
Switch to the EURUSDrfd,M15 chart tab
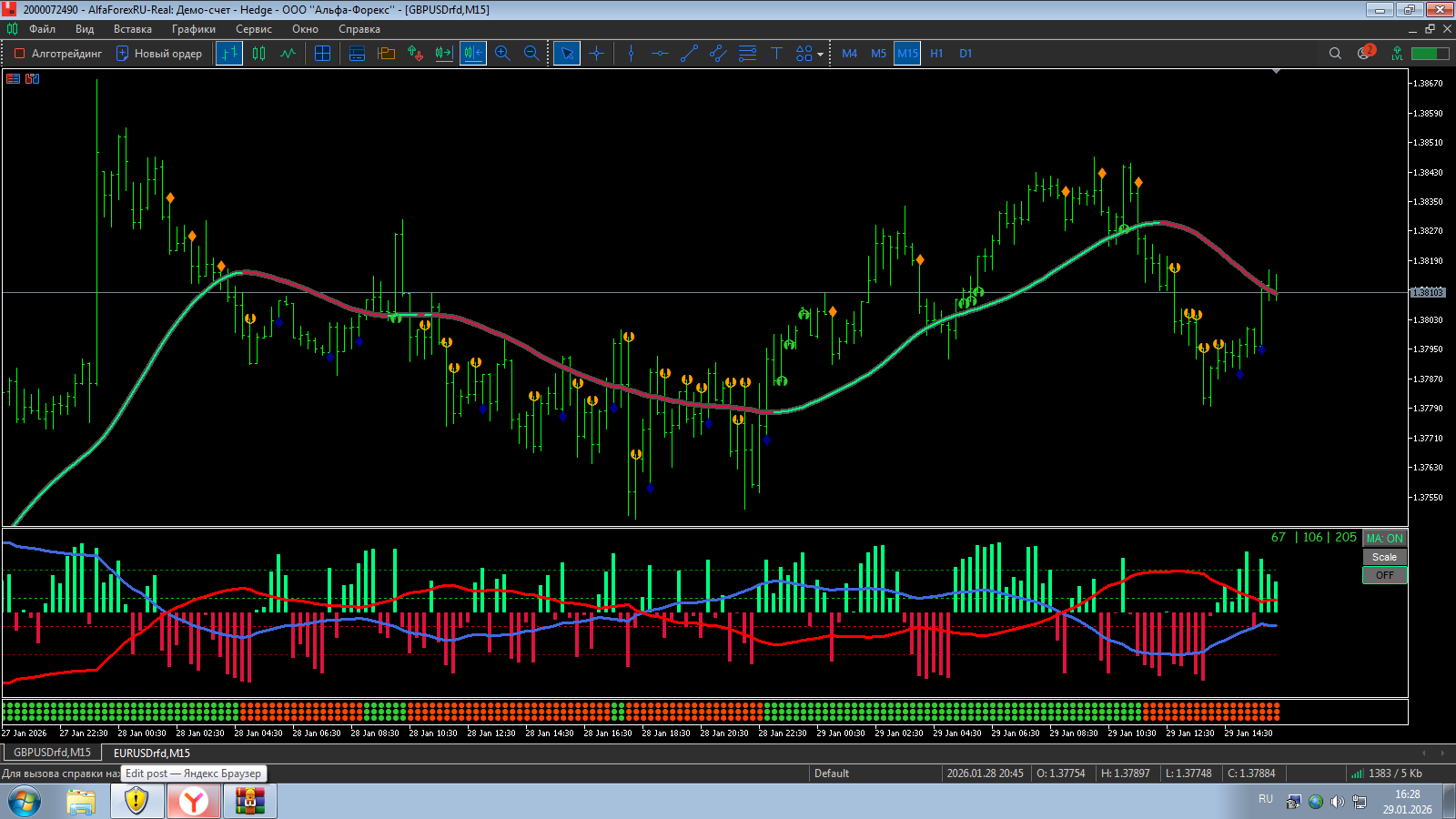click(x=152, y=753)
